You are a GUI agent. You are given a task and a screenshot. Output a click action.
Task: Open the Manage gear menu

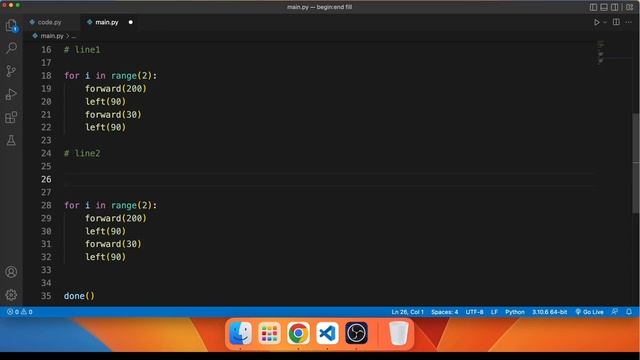coord(11,295)
